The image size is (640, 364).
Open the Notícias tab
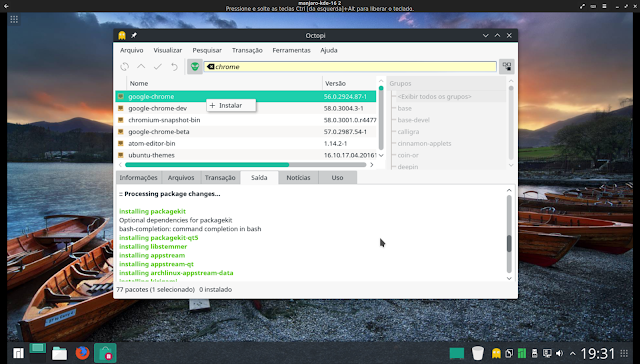tap(298, 178)
